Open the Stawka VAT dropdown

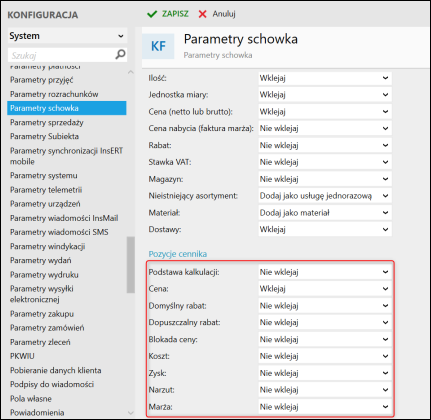coord(325,162)
